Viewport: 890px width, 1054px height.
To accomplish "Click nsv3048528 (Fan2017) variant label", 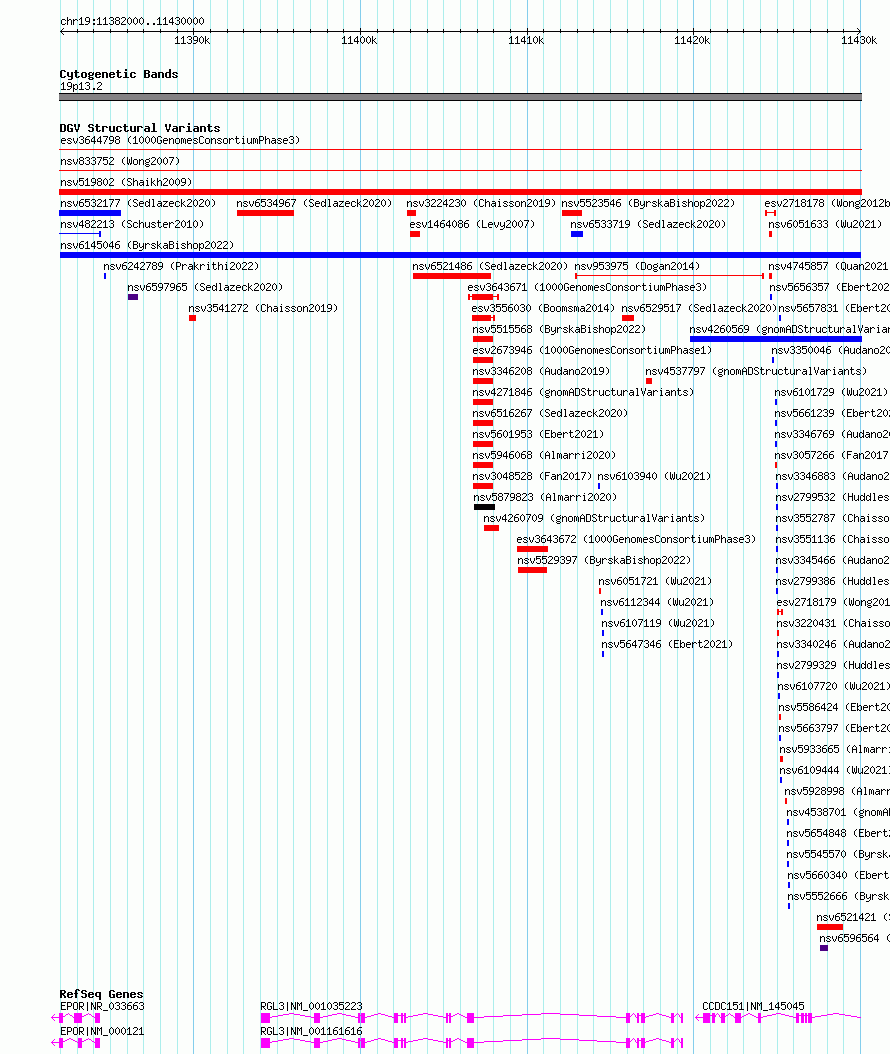I will pyautogui.click(x=532, y=477).
